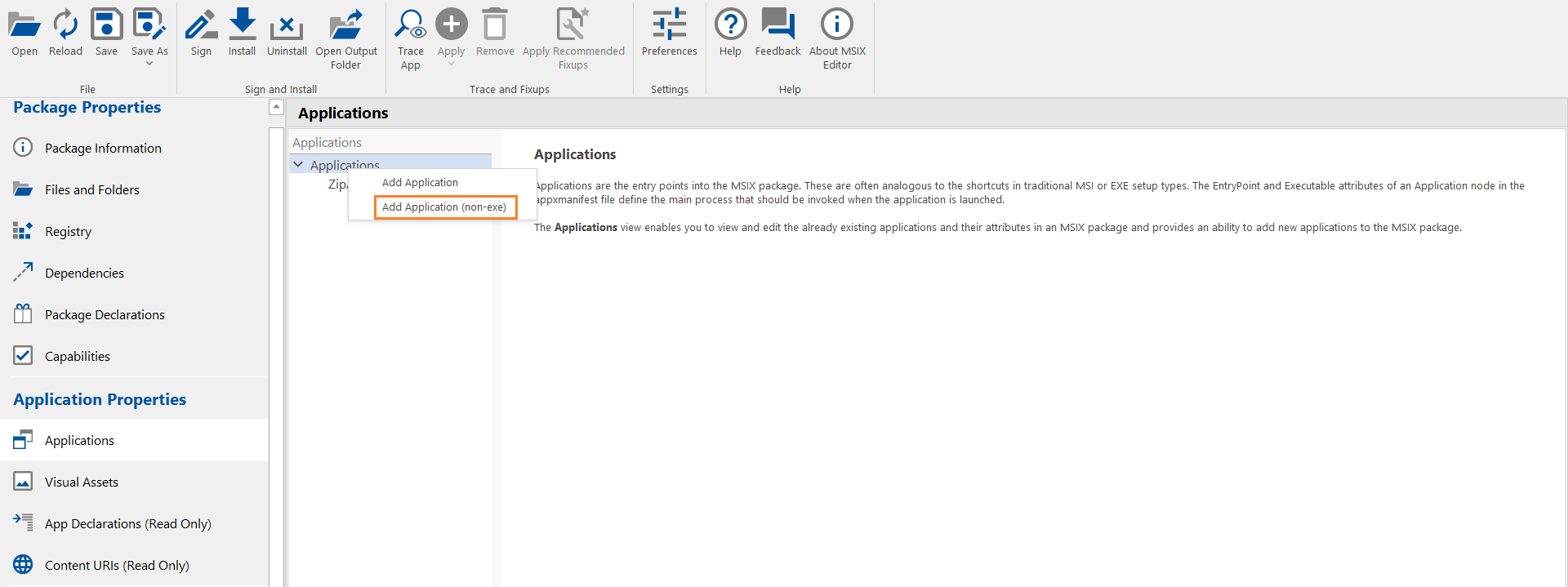Launch the Trace App tool
Screen dimensions: 1568x587
click(410, 25)
